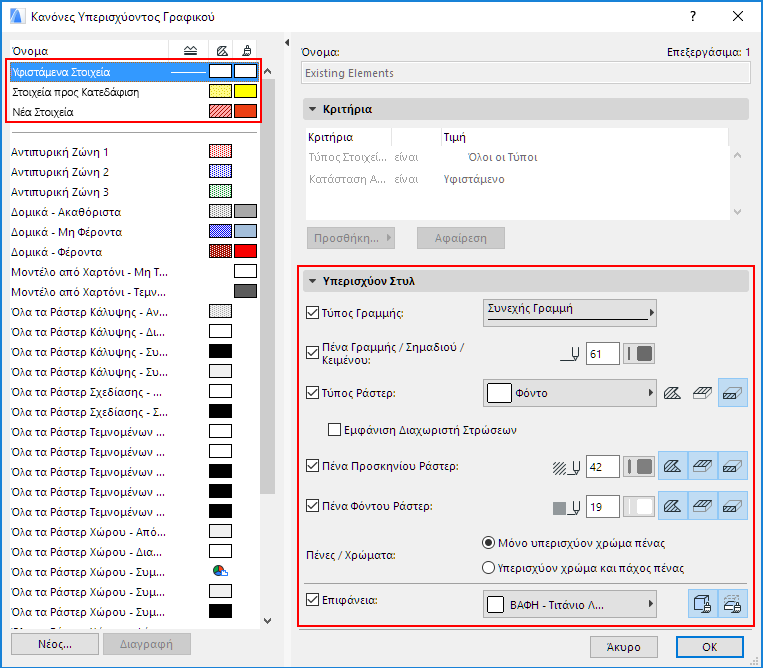The height and width of the screenshot is (668, 763).
Task: Open Φόντο fill type dropdown
Action: 570,393
